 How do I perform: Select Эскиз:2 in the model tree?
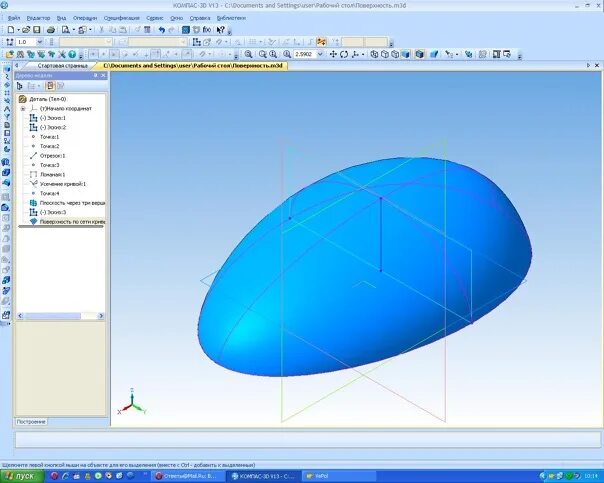coord(53,127)
